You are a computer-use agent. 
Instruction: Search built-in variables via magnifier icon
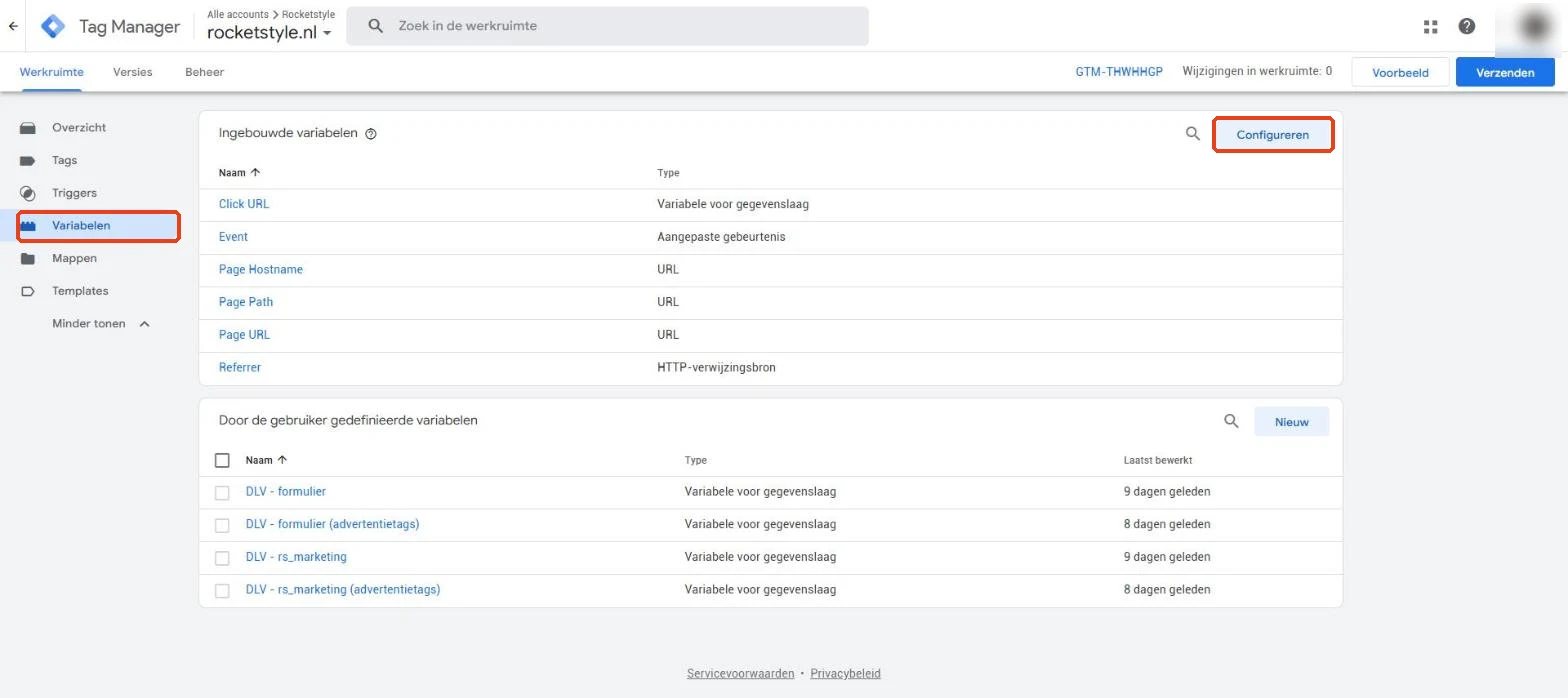tap(1192, 133)
